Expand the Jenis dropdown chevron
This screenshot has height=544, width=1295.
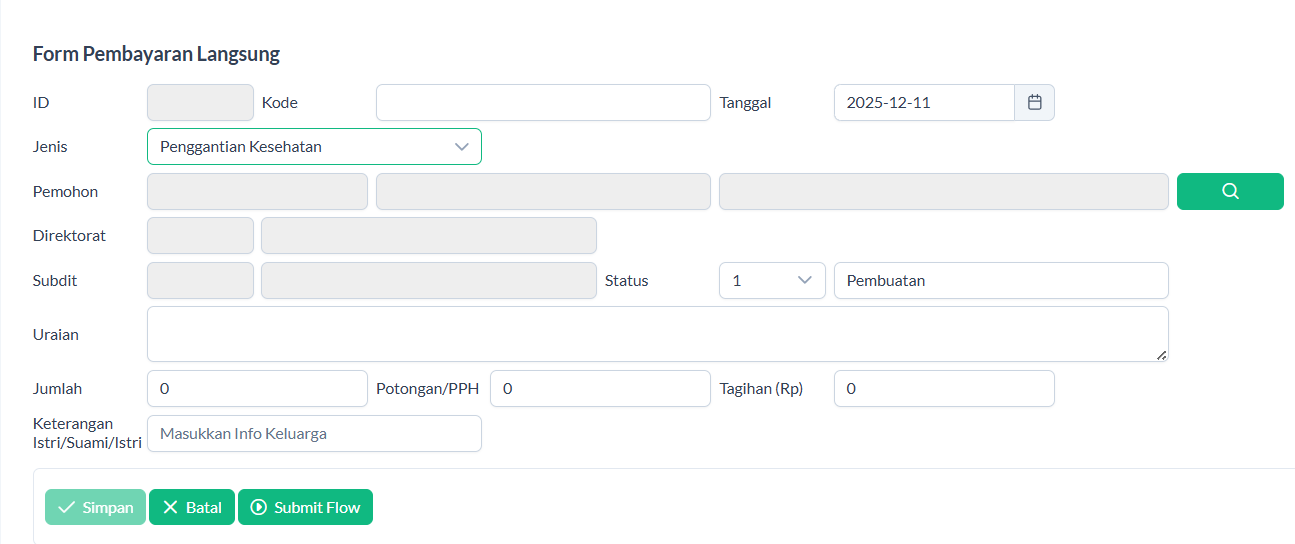click(x=461, y=146)
